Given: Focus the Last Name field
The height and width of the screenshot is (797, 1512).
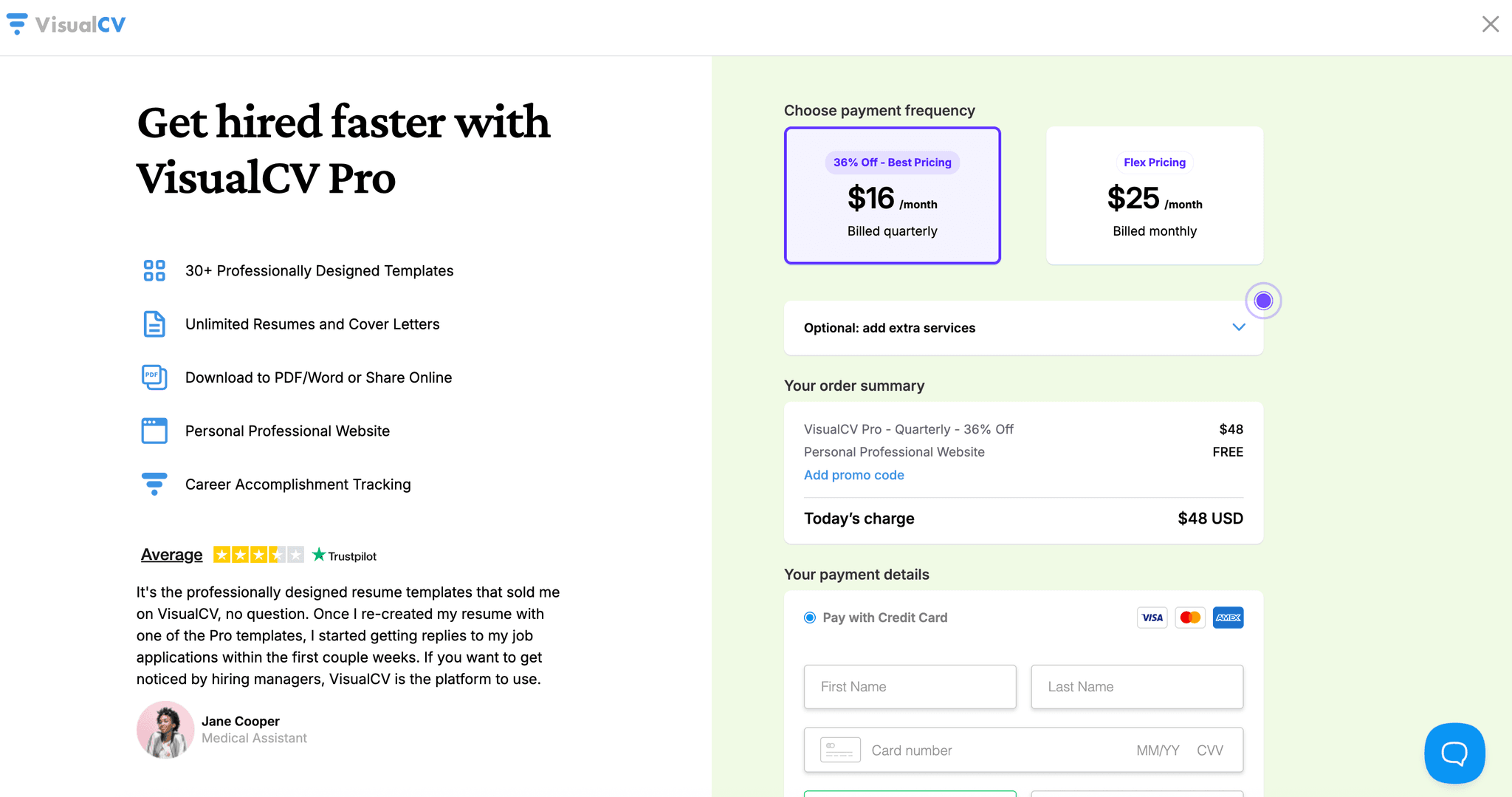Looking at the screenshot, I should click(1136, 687).
